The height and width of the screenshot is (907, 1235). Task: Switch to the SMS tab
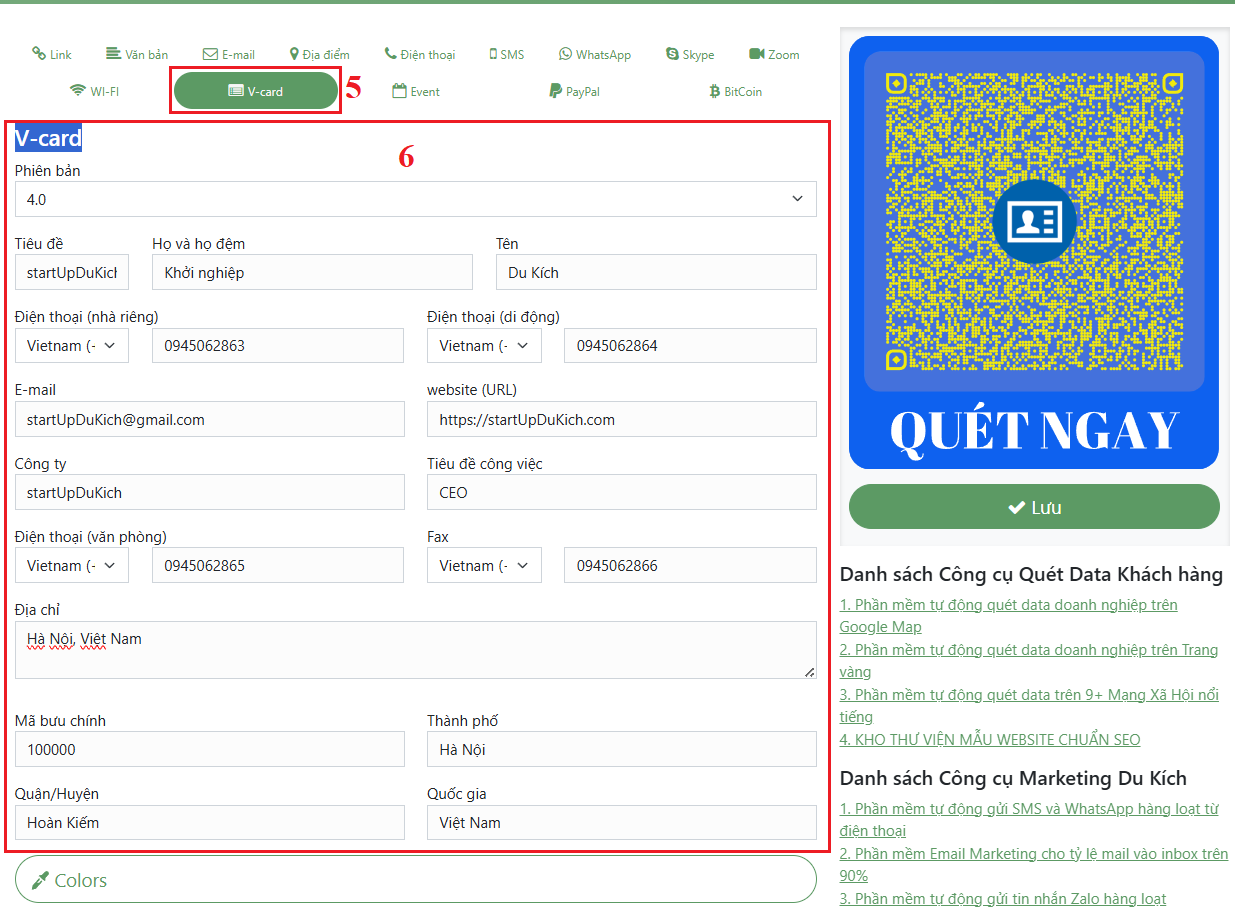(507, 54)
